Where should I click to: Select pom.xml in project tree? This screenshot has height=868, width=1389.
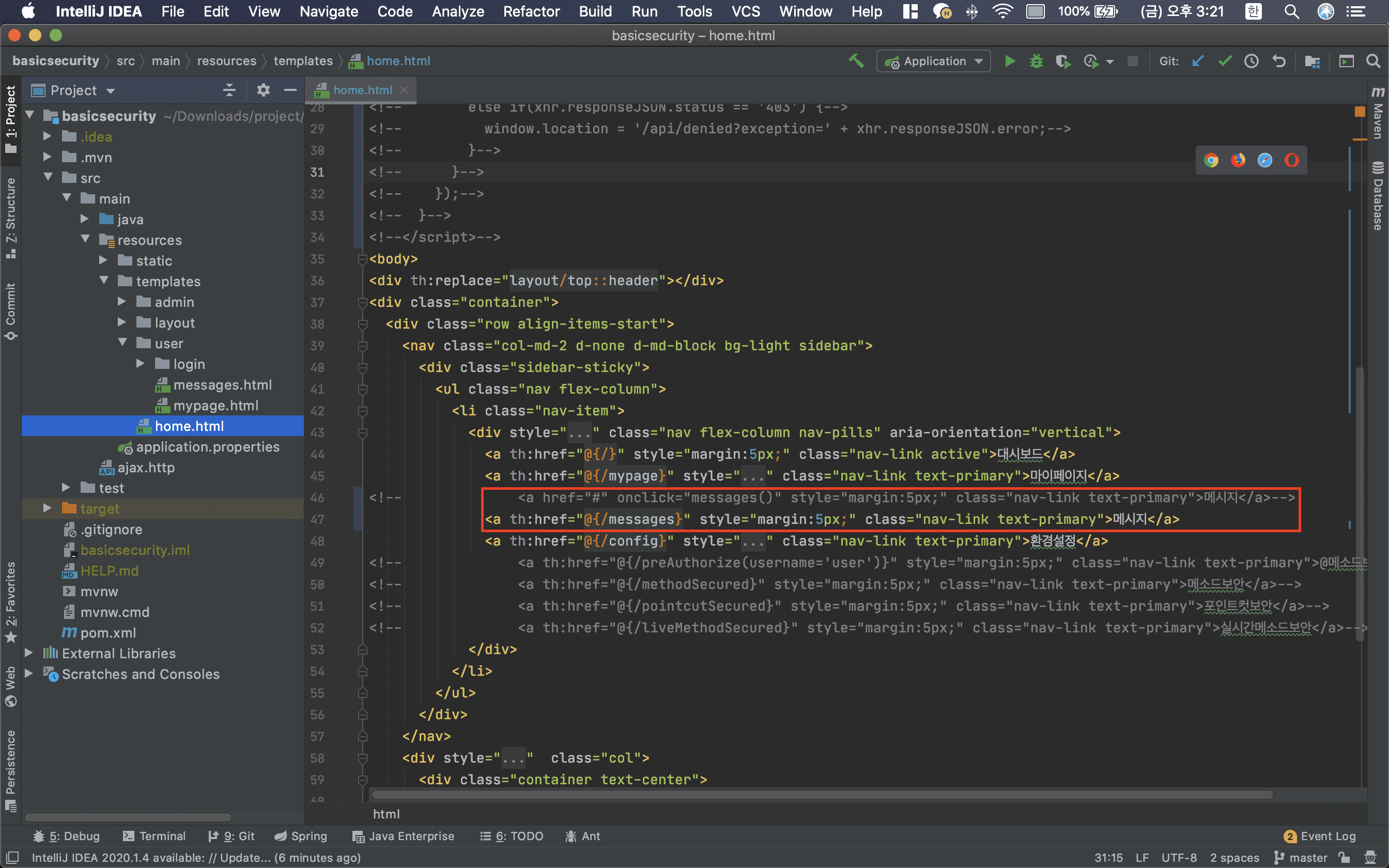(x=108, y=632)
